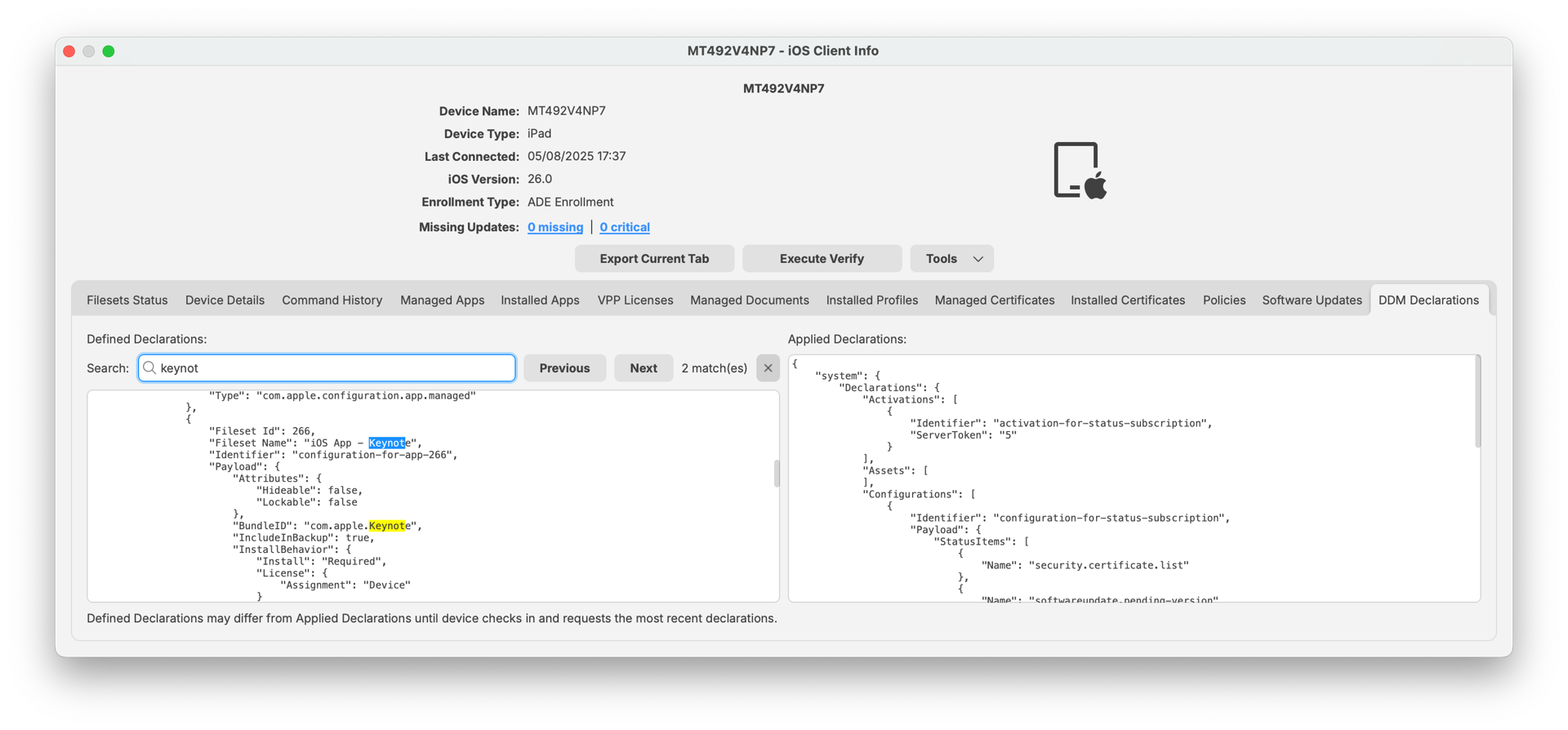The height and width of the screenshot is (730, 1568).
Task: Select the Managed Apps tab
Action: coord(442,300)
